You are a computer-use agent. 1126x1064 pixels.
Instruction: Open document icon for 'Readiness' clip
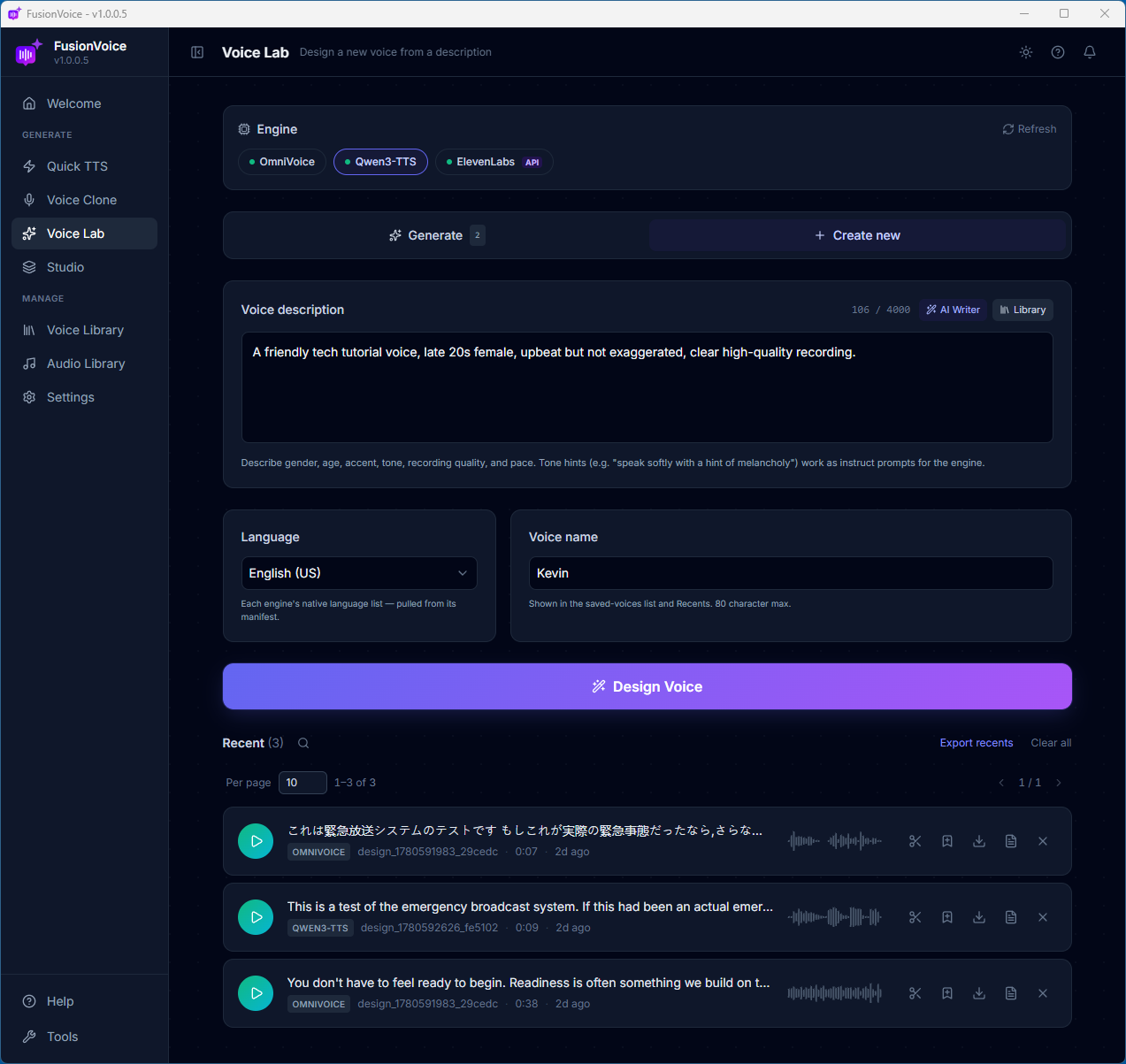point(1011,993)
